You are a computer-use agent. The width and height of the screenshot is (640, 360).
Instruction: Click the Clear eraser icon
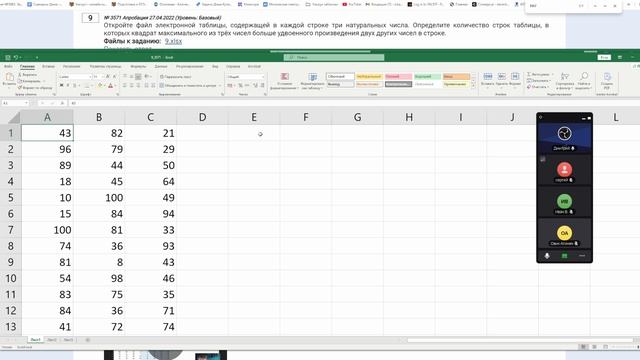click(x=529, y=87)
